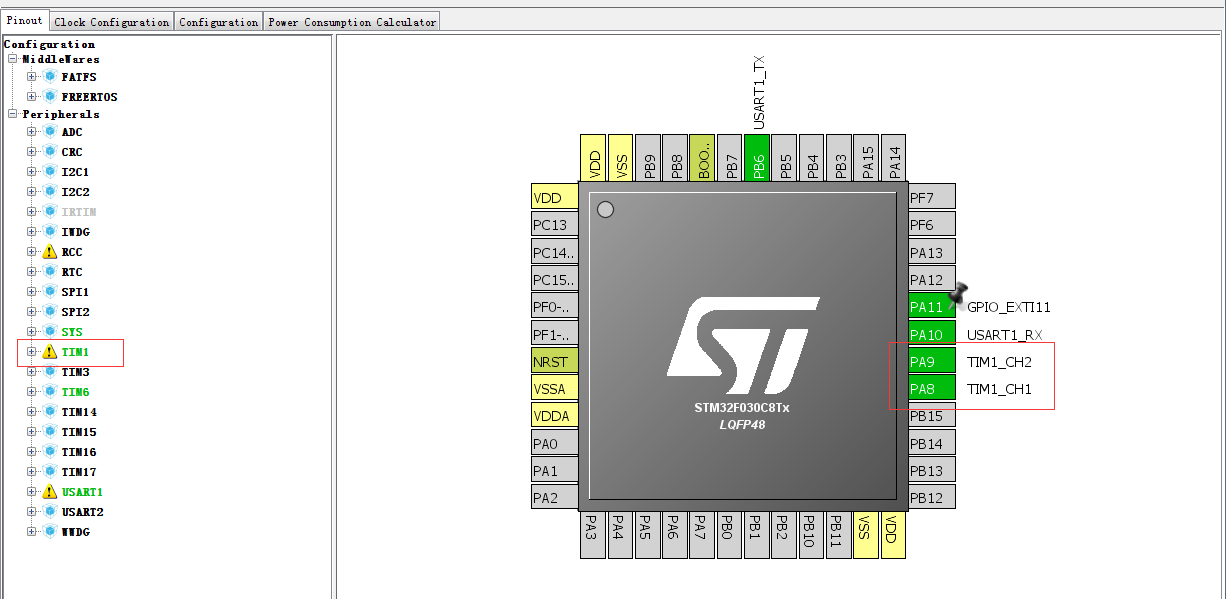Click the ADC peripheral cube icon

[50, 132]
